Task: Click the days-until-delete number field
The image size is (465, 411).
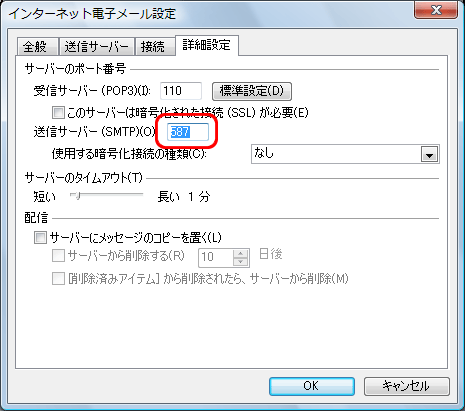Action: (x=216, y=257)
